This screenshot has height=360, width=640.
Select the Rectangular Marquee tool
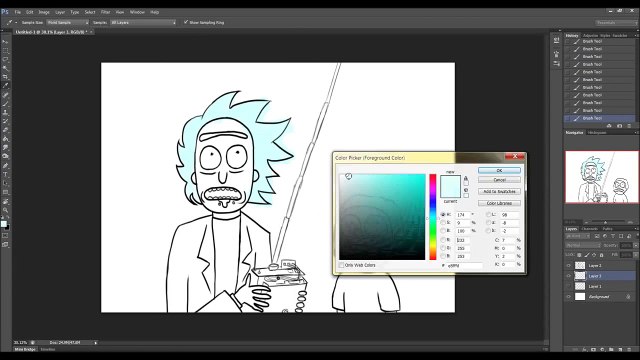coord(5,51)
